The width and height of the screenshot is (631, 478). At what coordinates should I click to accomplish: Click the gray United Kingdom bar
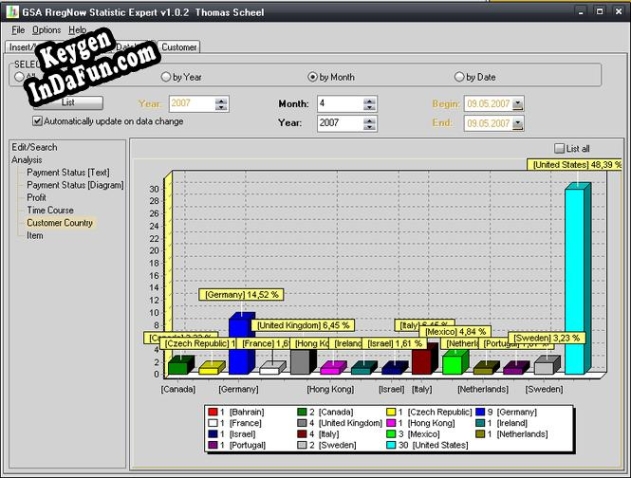[x=300, y=361]
